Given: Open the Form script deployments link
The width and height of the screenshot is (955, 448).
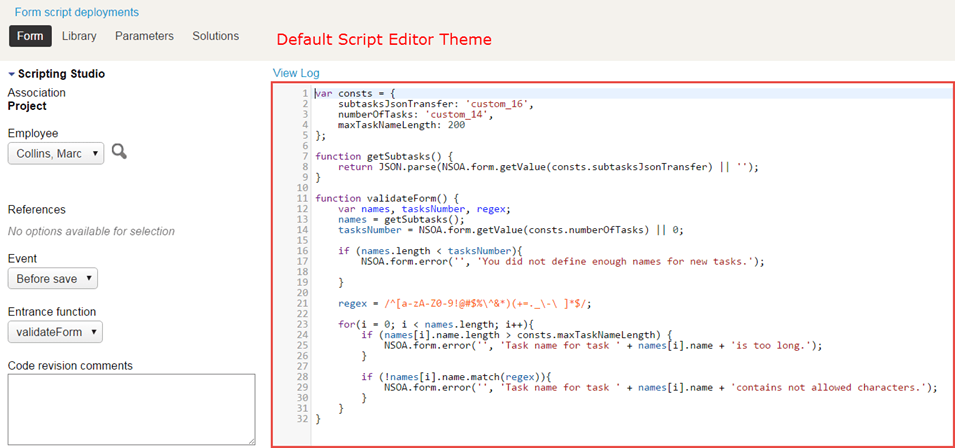Looking at the screenshot, I should (x=77, y=12).
